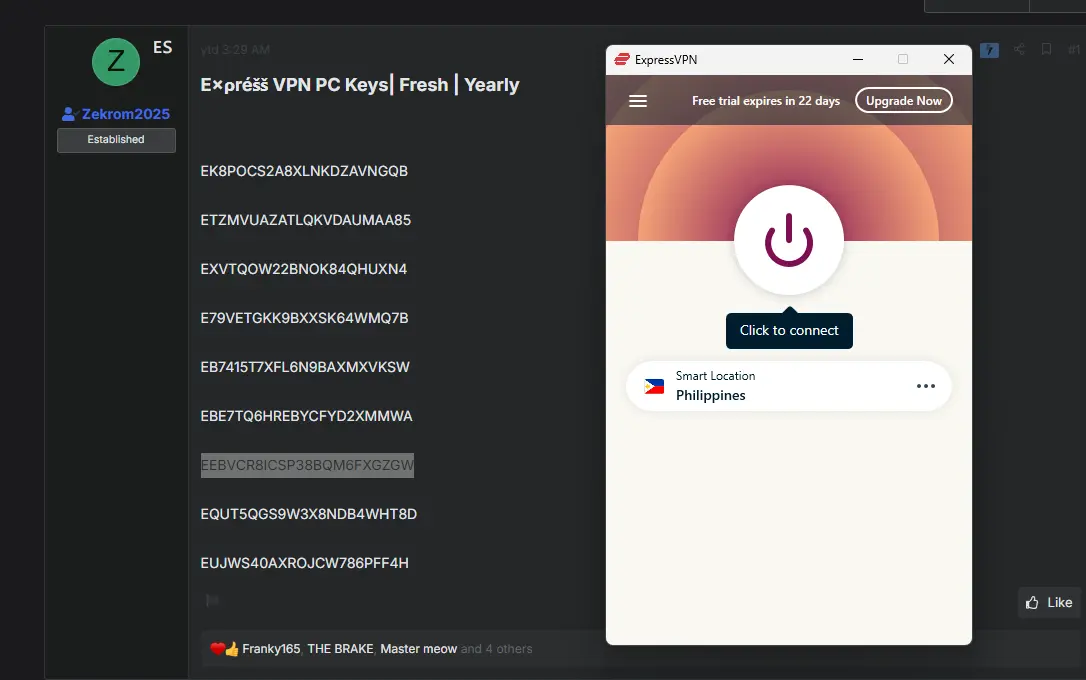Click the ES country label near avatar
This screenshot has height=680, width=1086.
coord(163,47)
